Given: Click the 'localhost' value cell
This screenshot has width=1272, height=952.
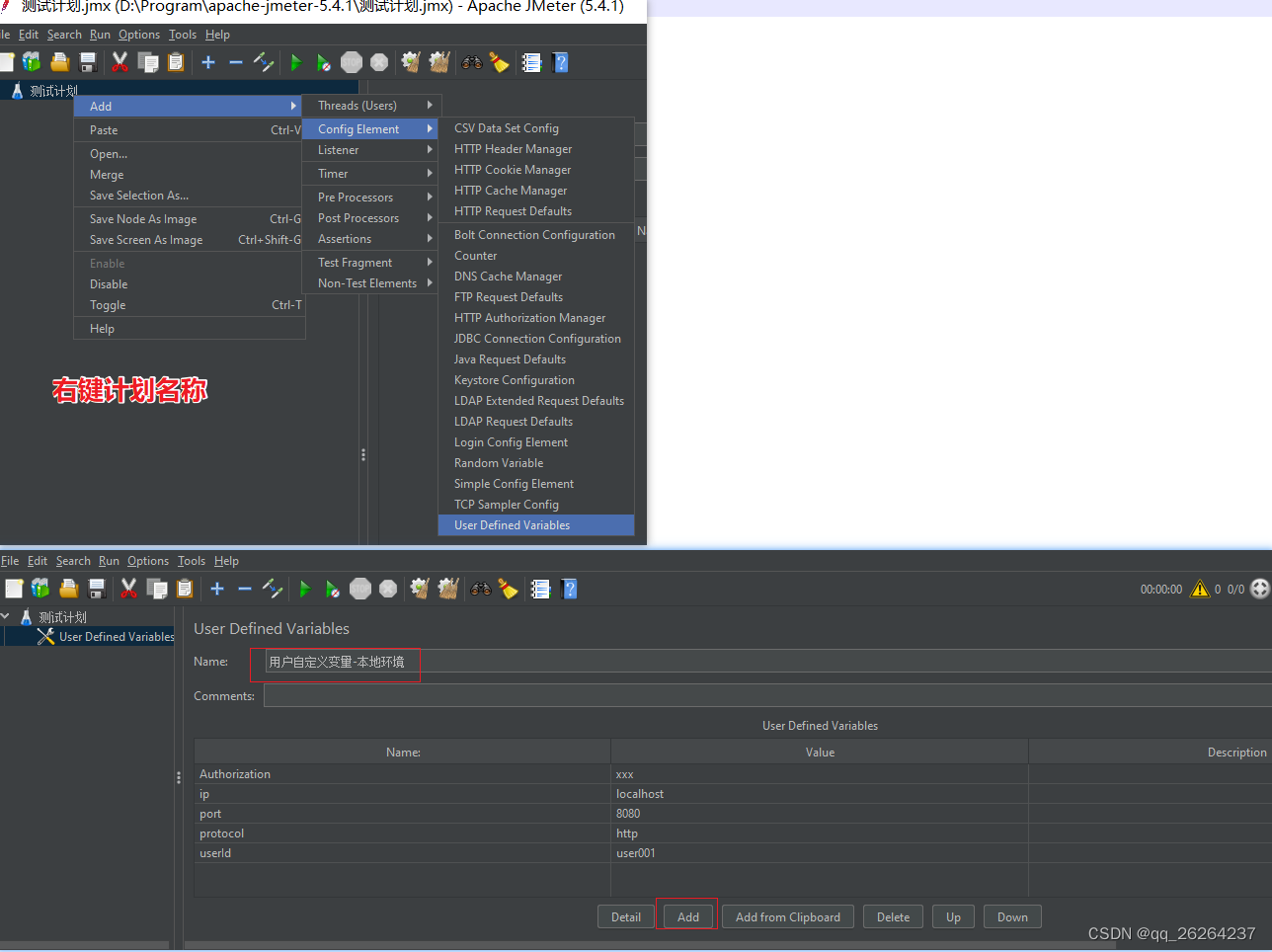Looking at the screenshot, I should (819, 794).
